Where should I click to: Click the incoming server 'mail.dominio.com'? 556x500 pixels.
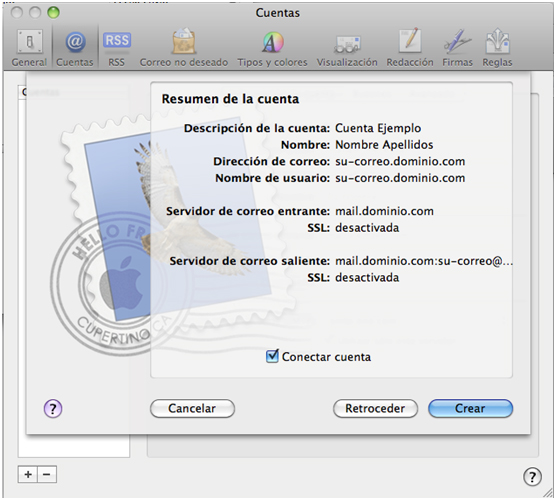point(384,211)
